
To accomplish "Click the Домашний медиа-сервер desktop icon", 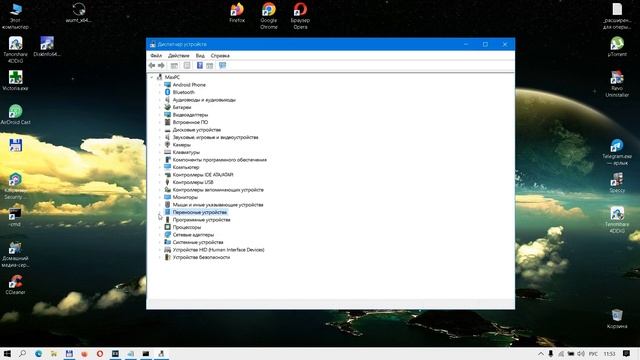I will tap(15, 254).
